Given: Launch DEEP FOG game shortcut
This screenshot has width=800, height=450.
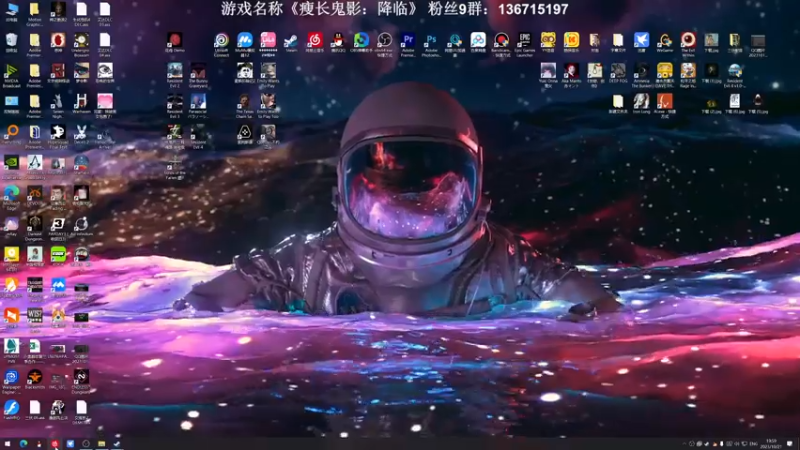Looking at the screenshot, I should click(618, 73).
